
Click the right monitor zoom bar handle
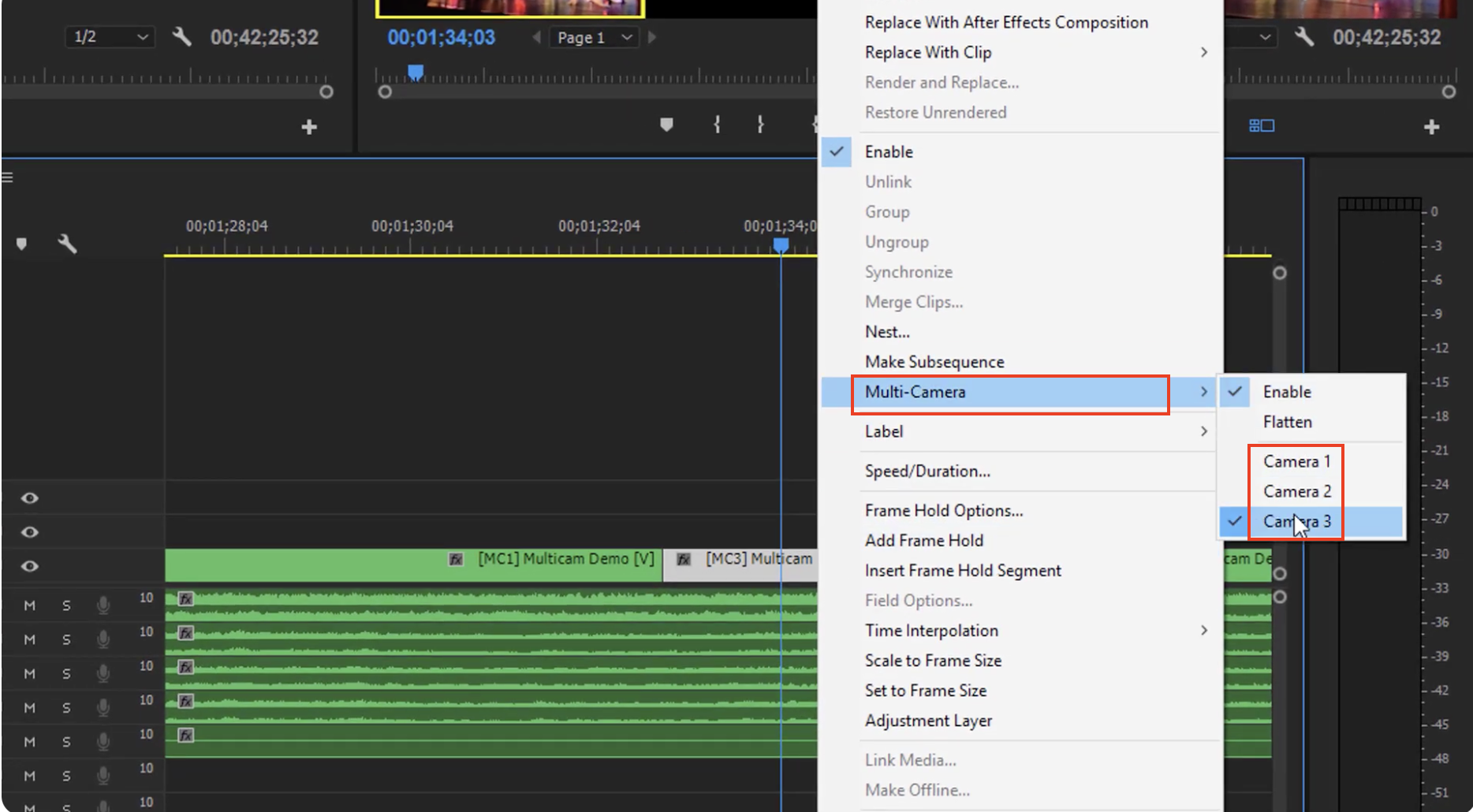(x=1449, y=91)
